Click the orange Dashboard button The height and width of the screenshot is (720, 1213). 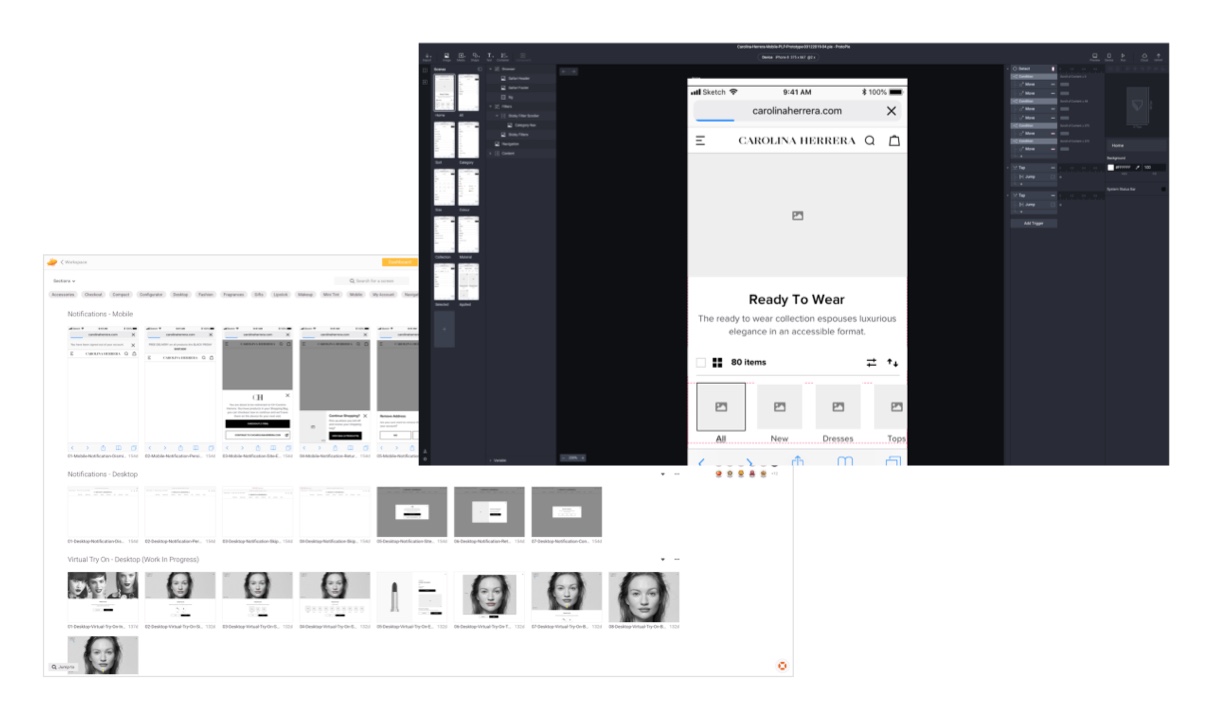click(x=400, y=262)
